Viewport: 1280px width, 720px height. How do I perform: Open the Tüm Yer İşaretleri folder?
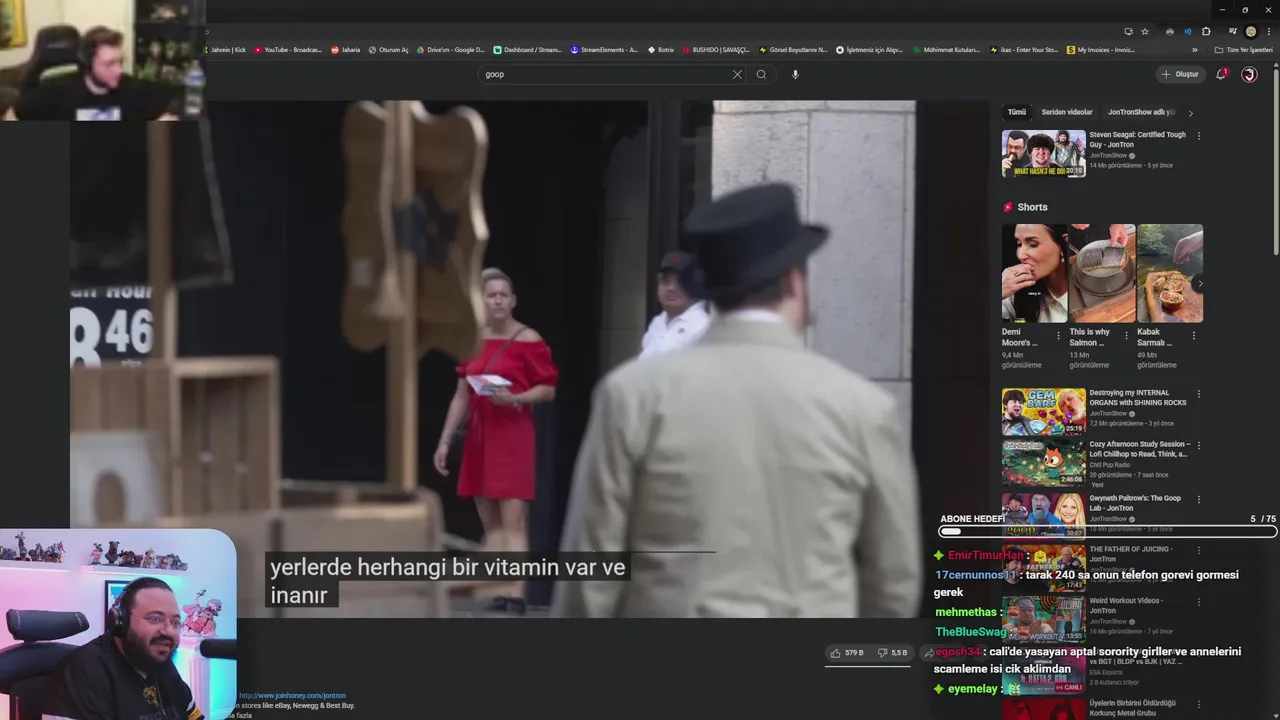point(1243,49)
